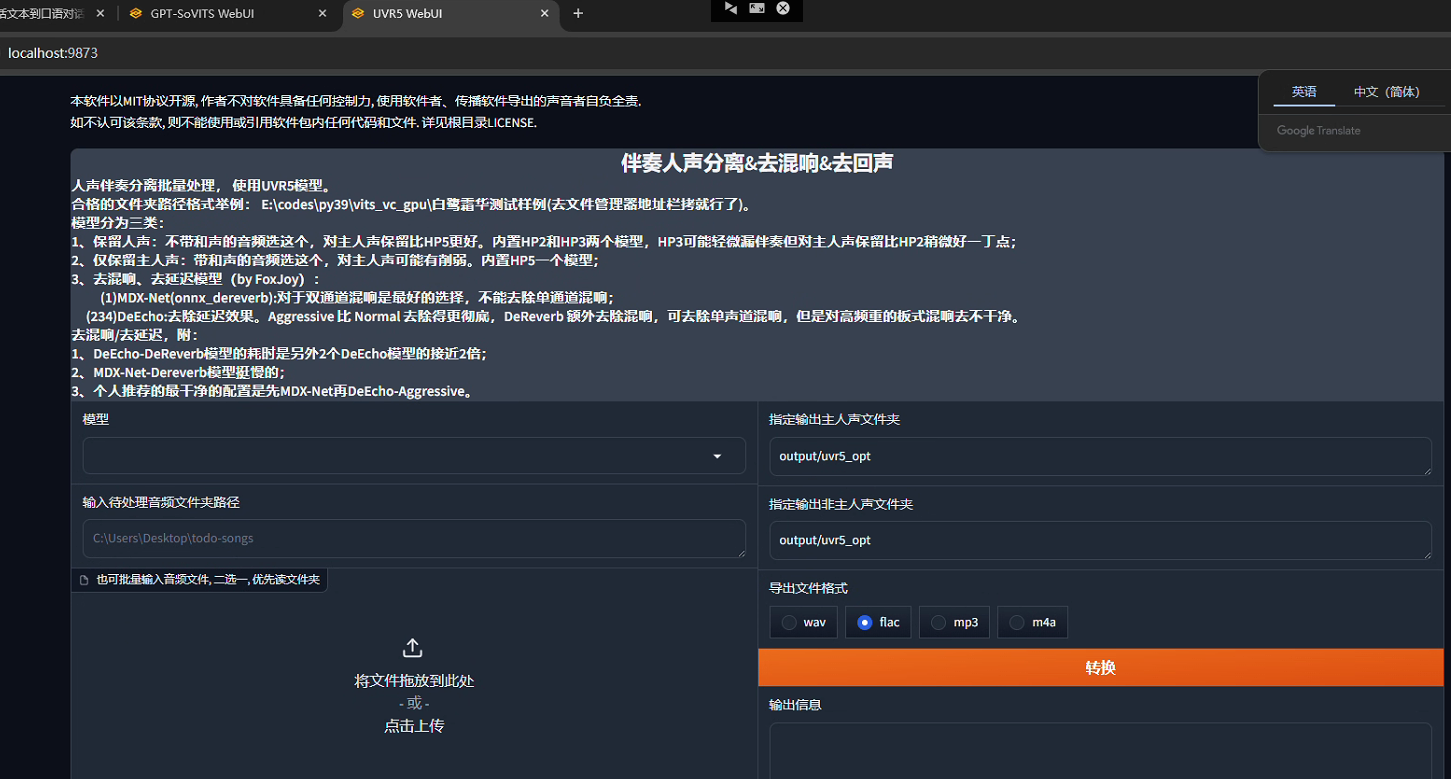Choose mp3 as export format
Viewport: 1451px width, 779px height.
(954, 622)
